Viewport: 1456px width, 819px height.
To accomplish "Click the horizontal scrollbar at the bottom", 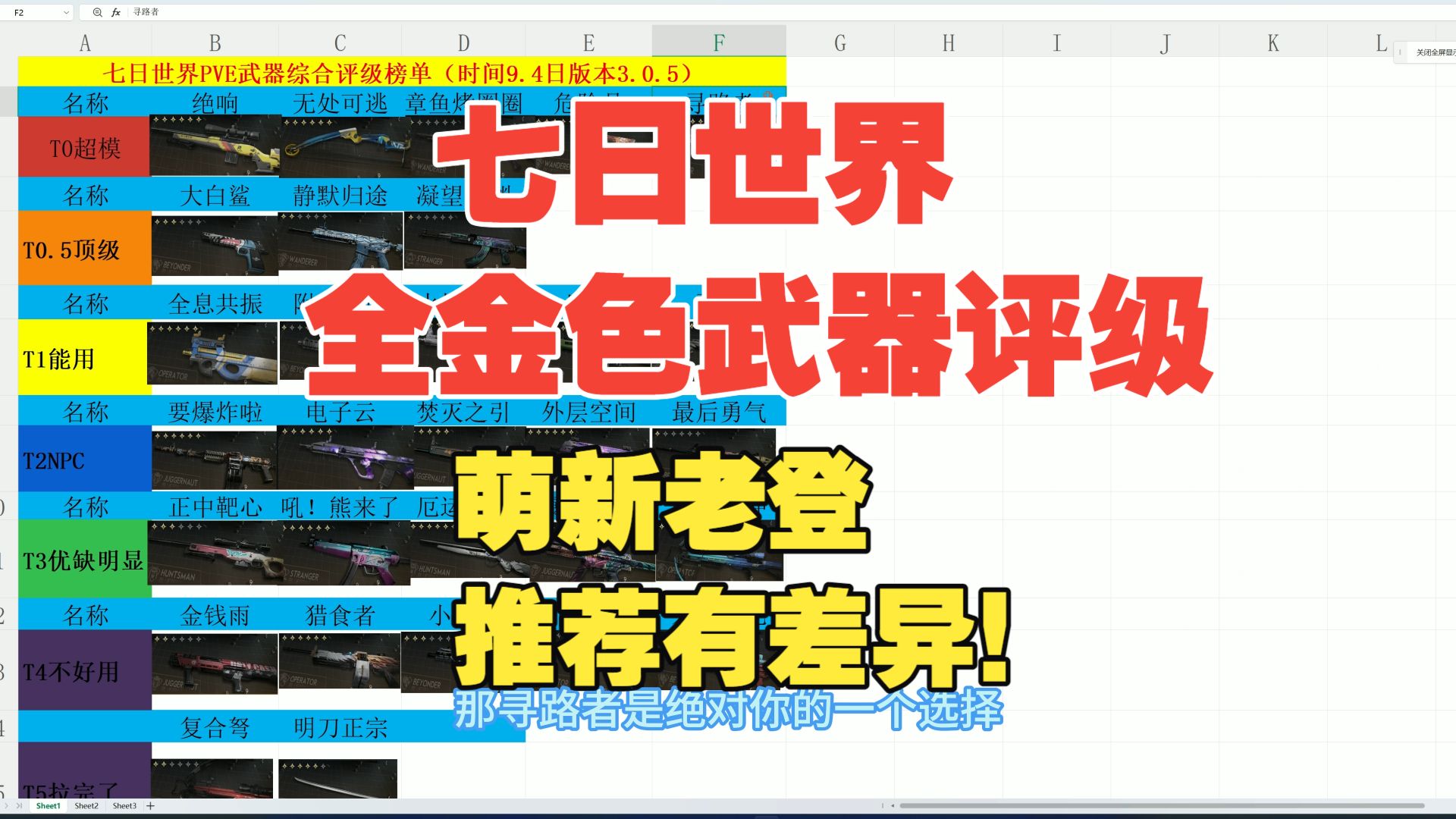I will [1160, 805].
